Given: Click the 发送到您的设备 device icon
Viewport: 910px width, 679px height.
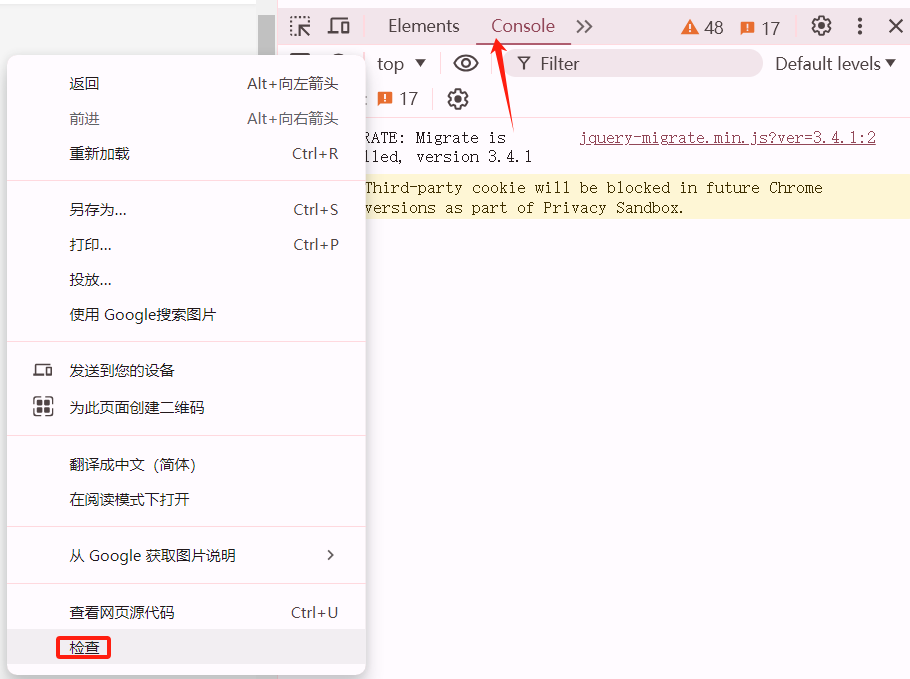Looking at the screenshot, I should coord(43,370).
